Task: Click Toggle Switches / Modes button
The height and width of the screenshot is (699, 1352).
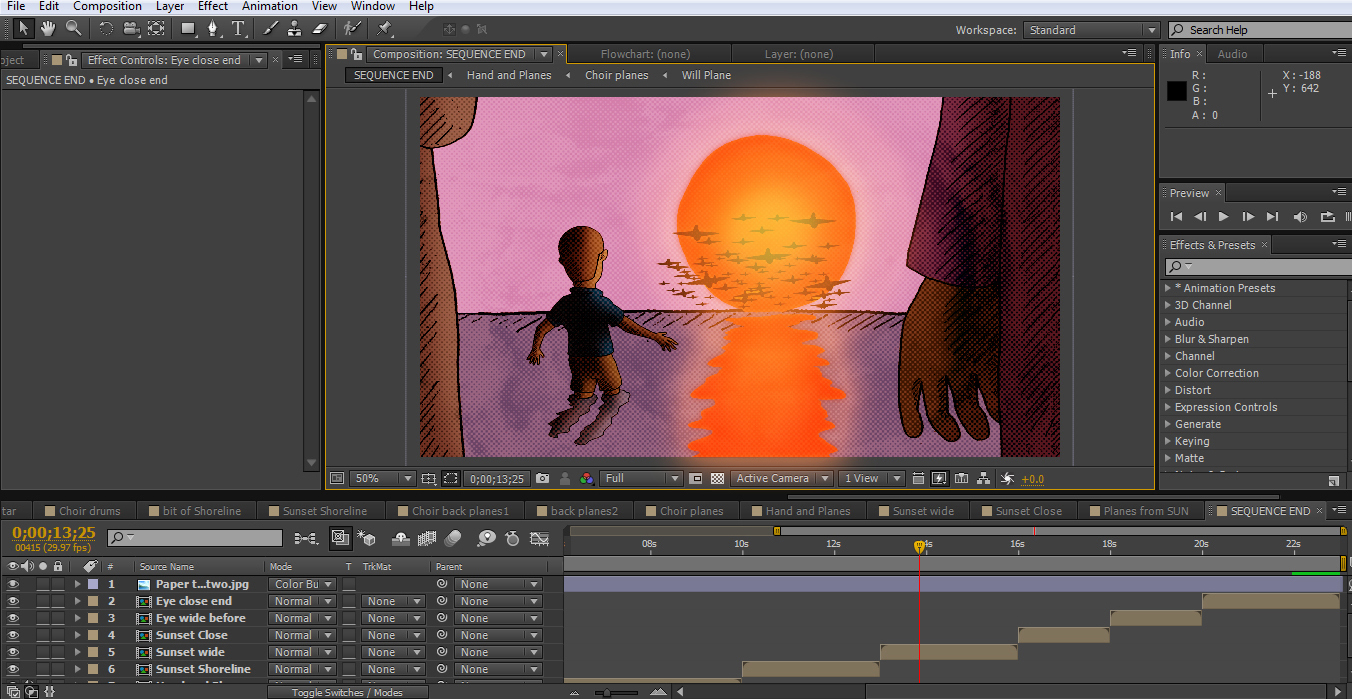Action: click(x=347, y=692)
